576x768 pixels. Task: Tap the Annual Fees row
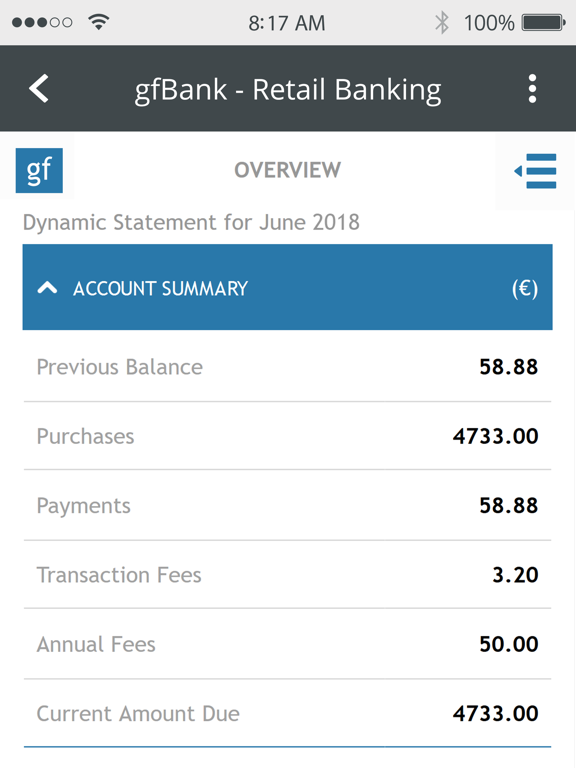click(x=288, y=644)
